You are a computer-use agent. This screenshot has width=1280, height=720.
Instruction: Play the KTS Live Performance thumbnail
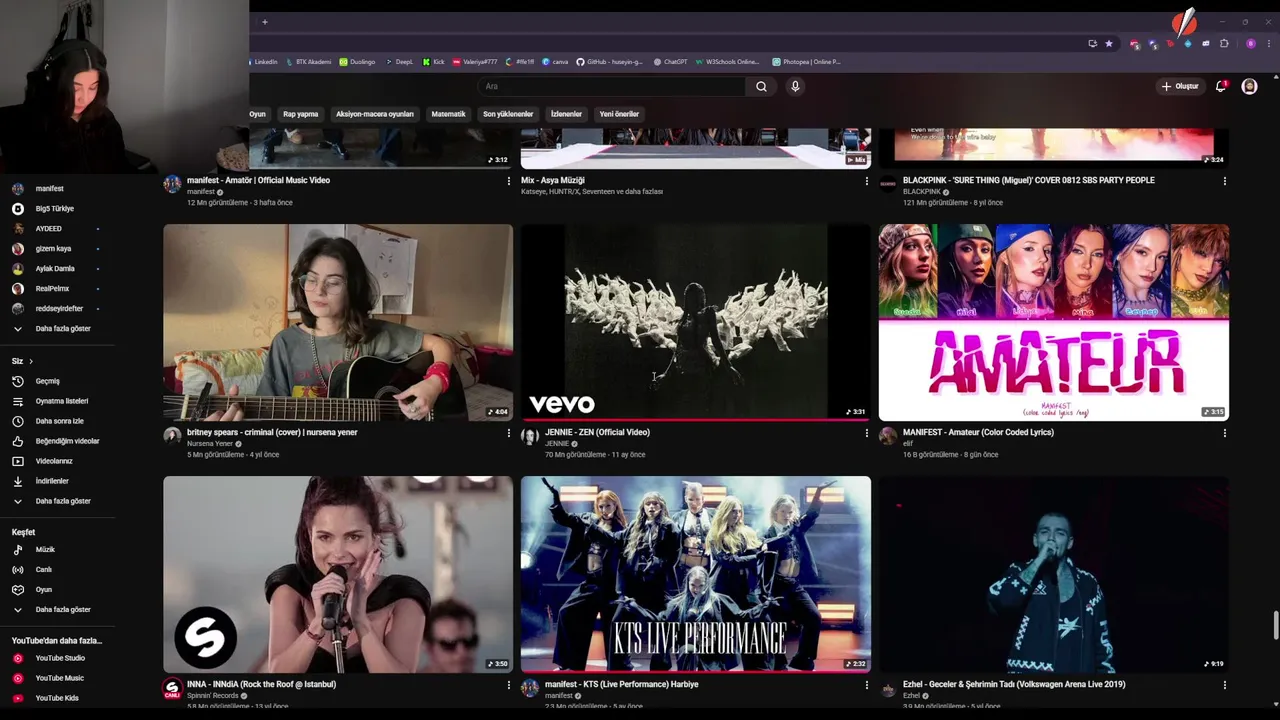[696, 574]
